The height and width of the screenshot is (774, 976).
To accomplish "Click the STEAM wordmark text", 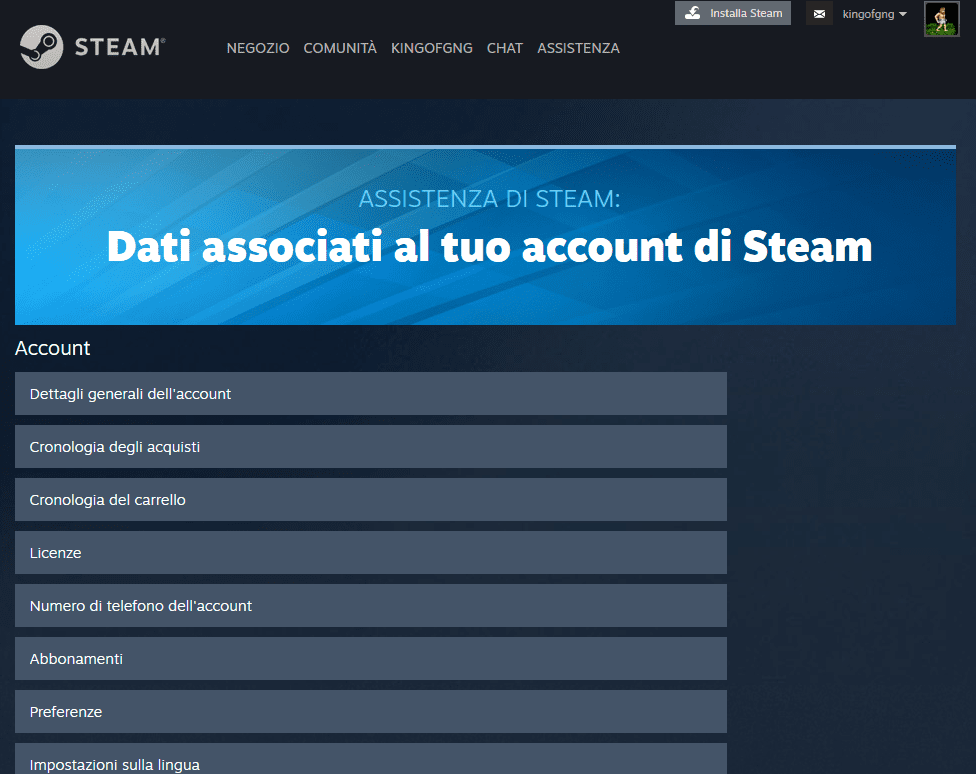I will (119, 47).
